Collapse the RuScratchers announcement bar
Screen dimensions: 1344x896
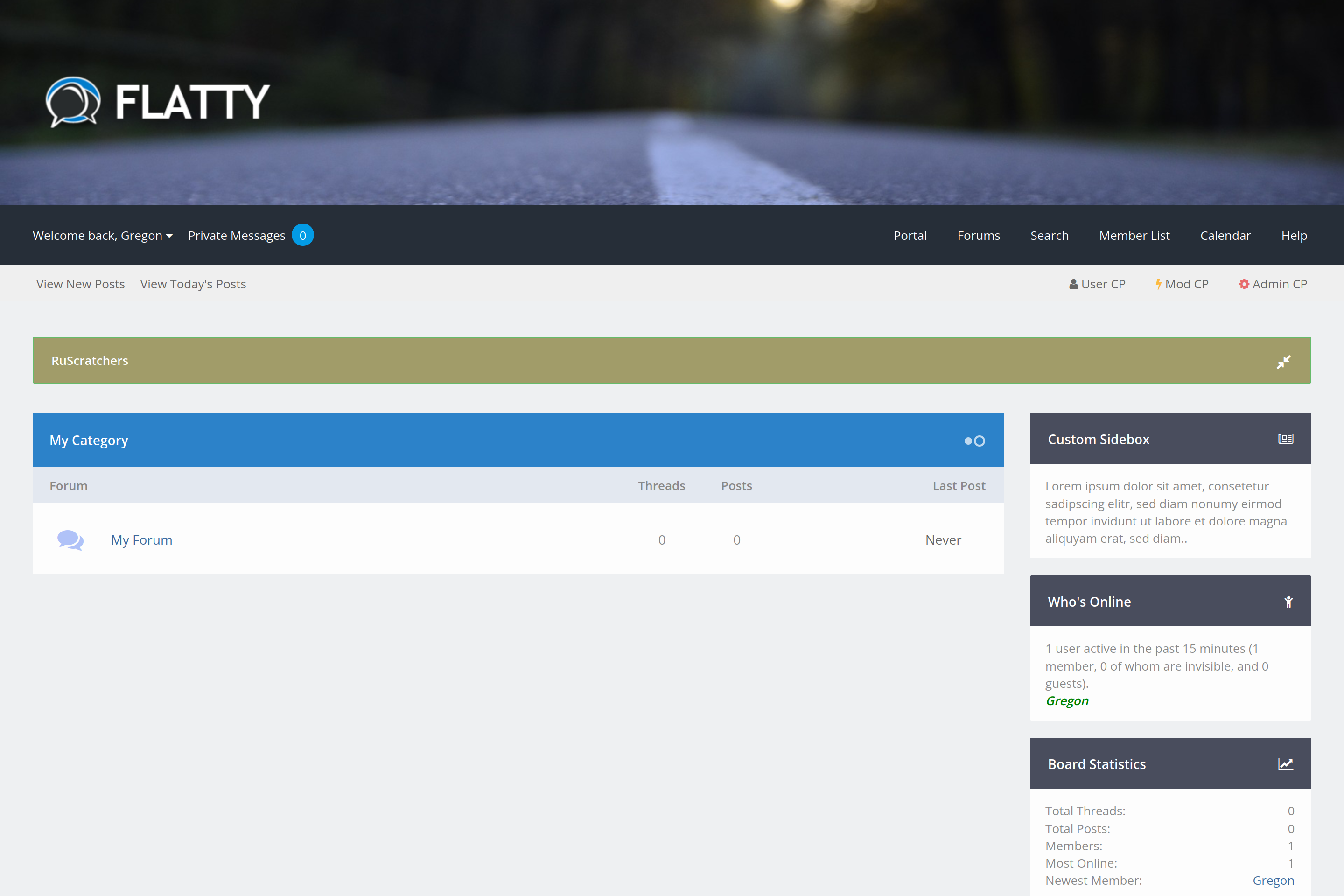[x=1283, y=362]
